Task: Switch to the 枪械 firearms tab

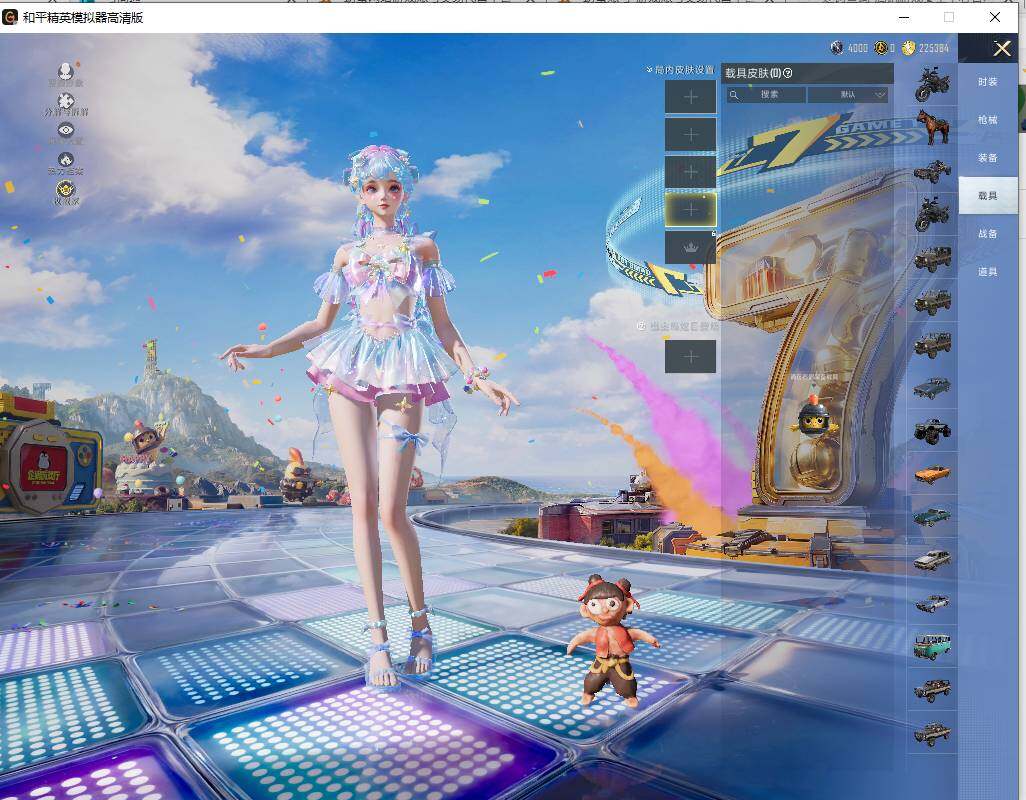Action: coord(987,120)
